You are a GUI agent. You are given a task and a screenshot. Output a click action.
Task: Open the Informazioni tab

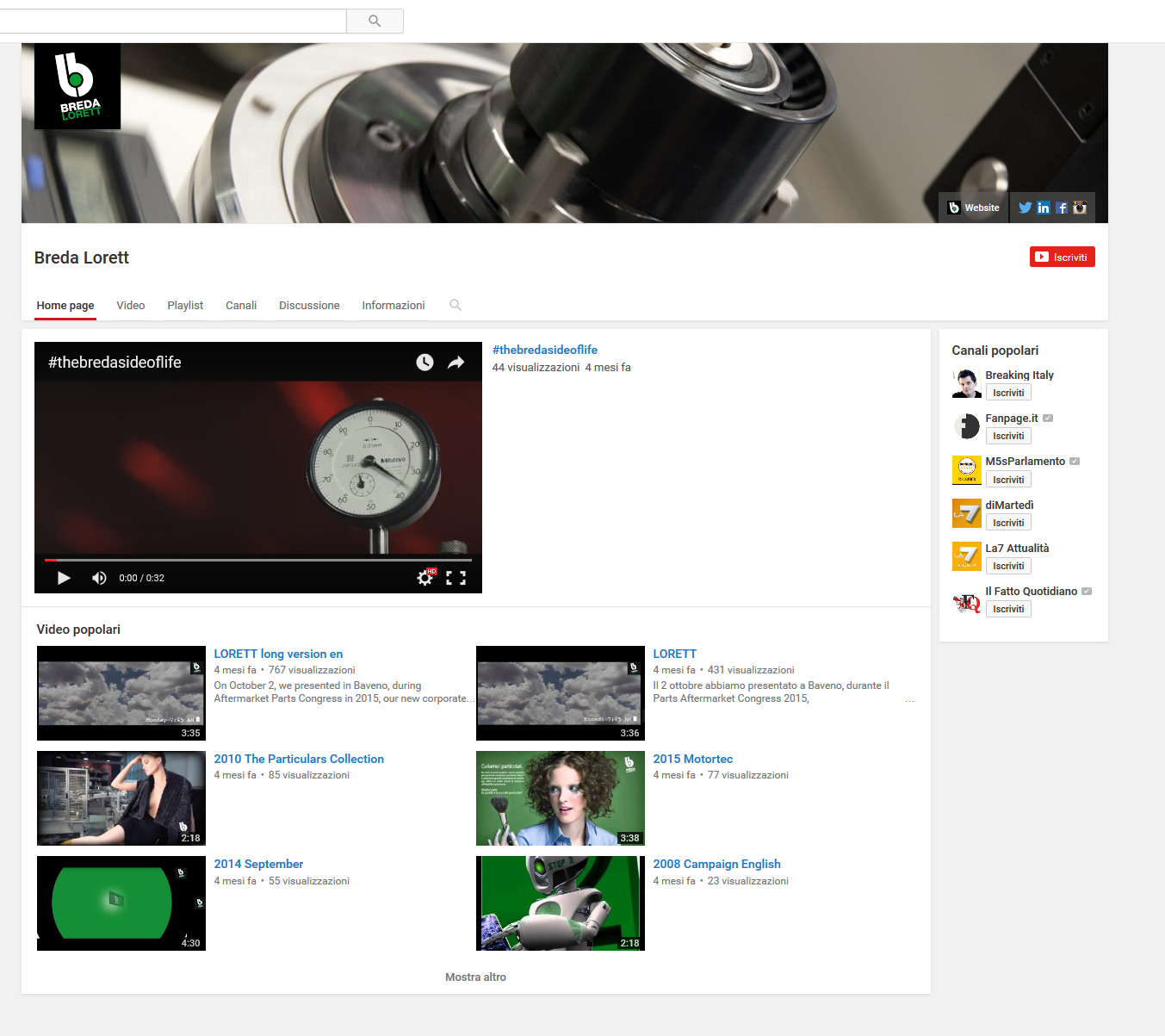point(393,305)
